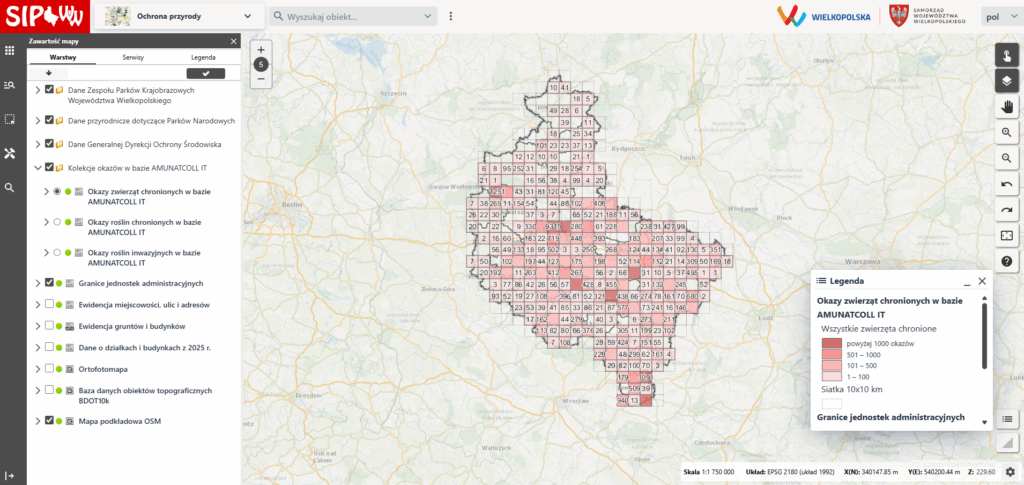Select the pan hand tool
Viewport: 1024px width, 485px height.
(x=1006, y=106)
